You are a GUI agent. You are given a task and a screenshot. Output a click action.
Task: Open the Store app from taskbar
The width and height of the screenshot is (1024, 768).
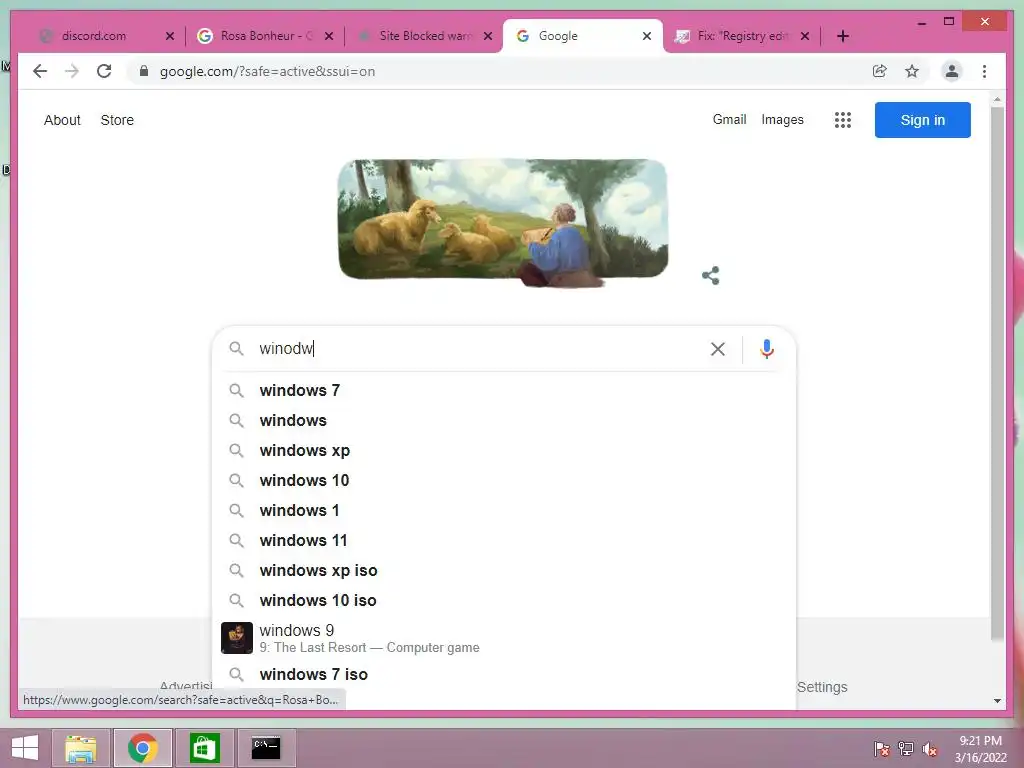(204, 748)
